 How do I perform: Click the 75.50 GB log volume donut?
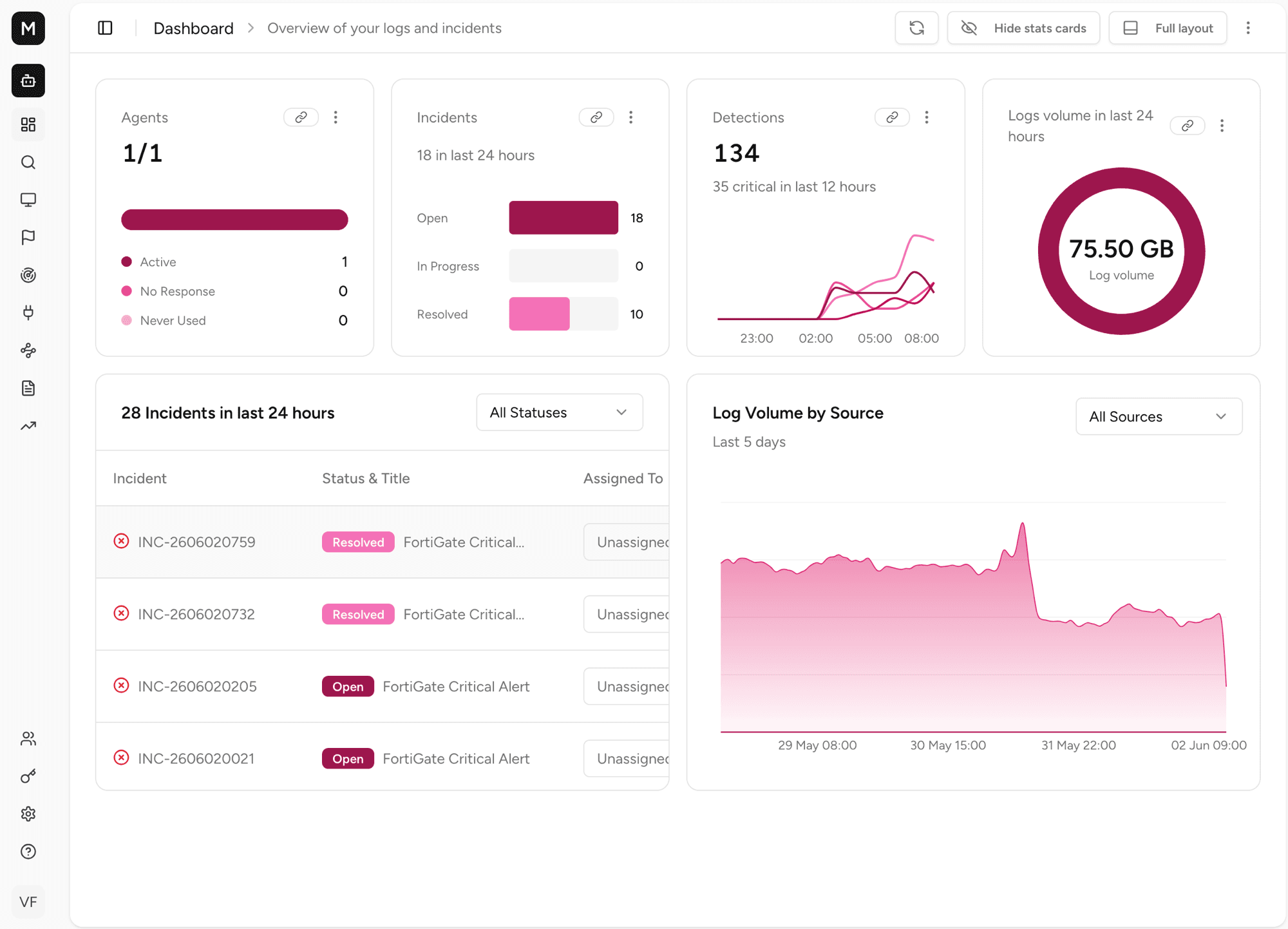pos(1121,251)
